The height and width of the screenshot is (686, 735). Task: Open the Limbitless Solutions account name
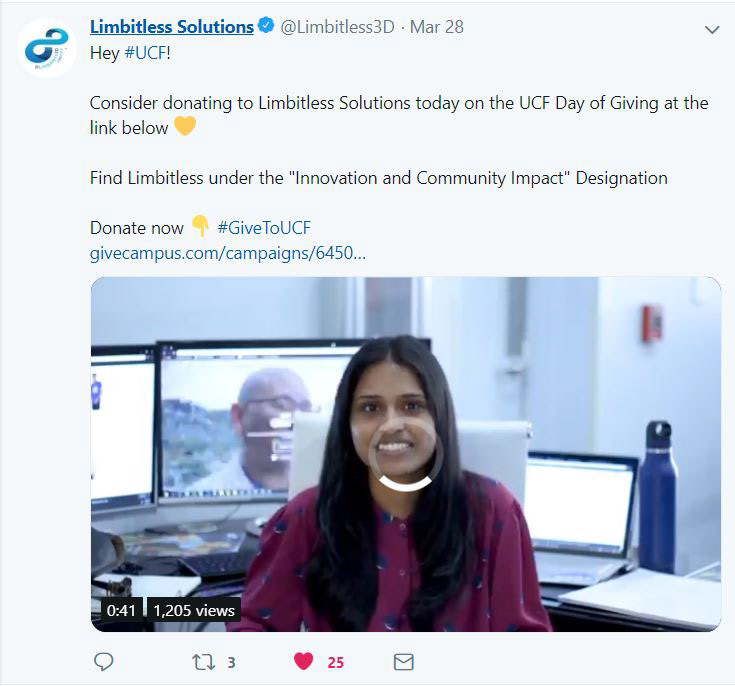172,27
